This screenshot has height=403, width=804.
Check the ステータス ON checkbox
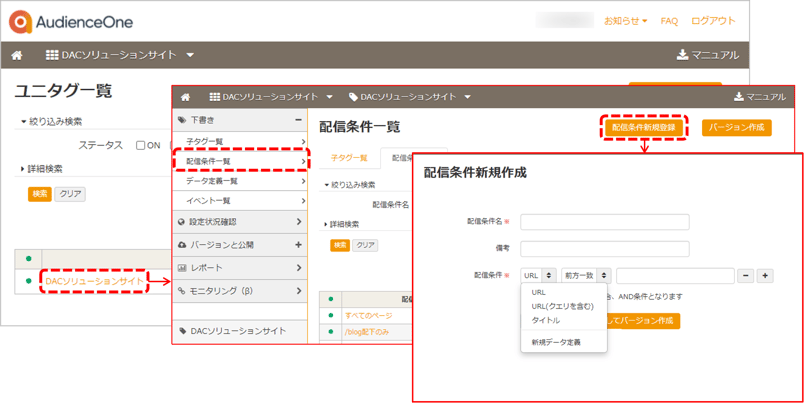tap(140, 146)
